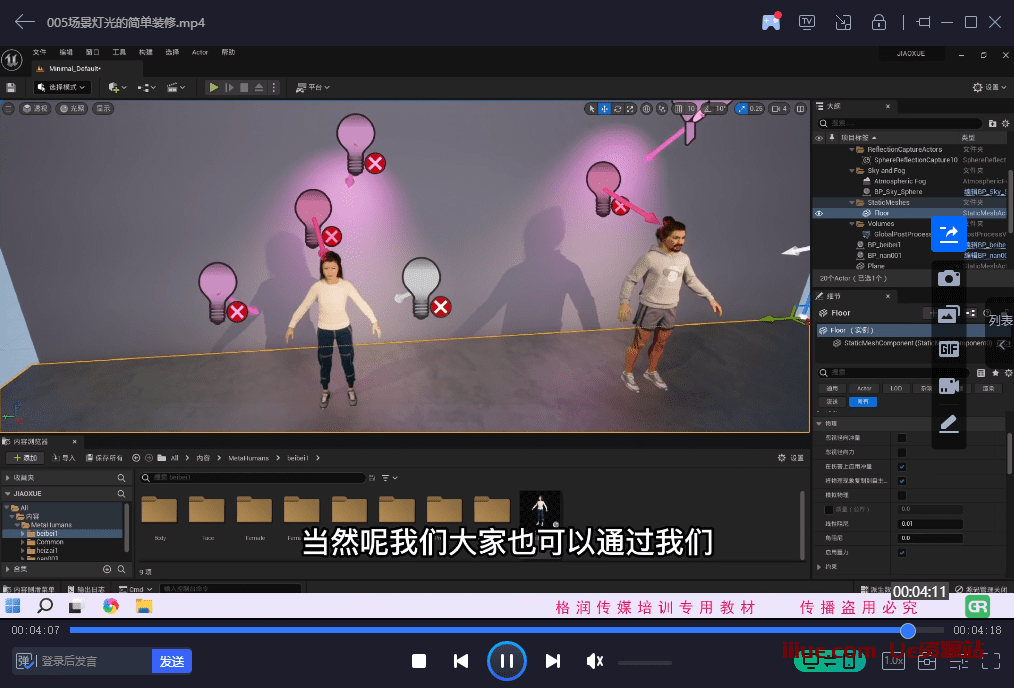
Task: Toggle pin window on top
Action: (x=923, y=22)
